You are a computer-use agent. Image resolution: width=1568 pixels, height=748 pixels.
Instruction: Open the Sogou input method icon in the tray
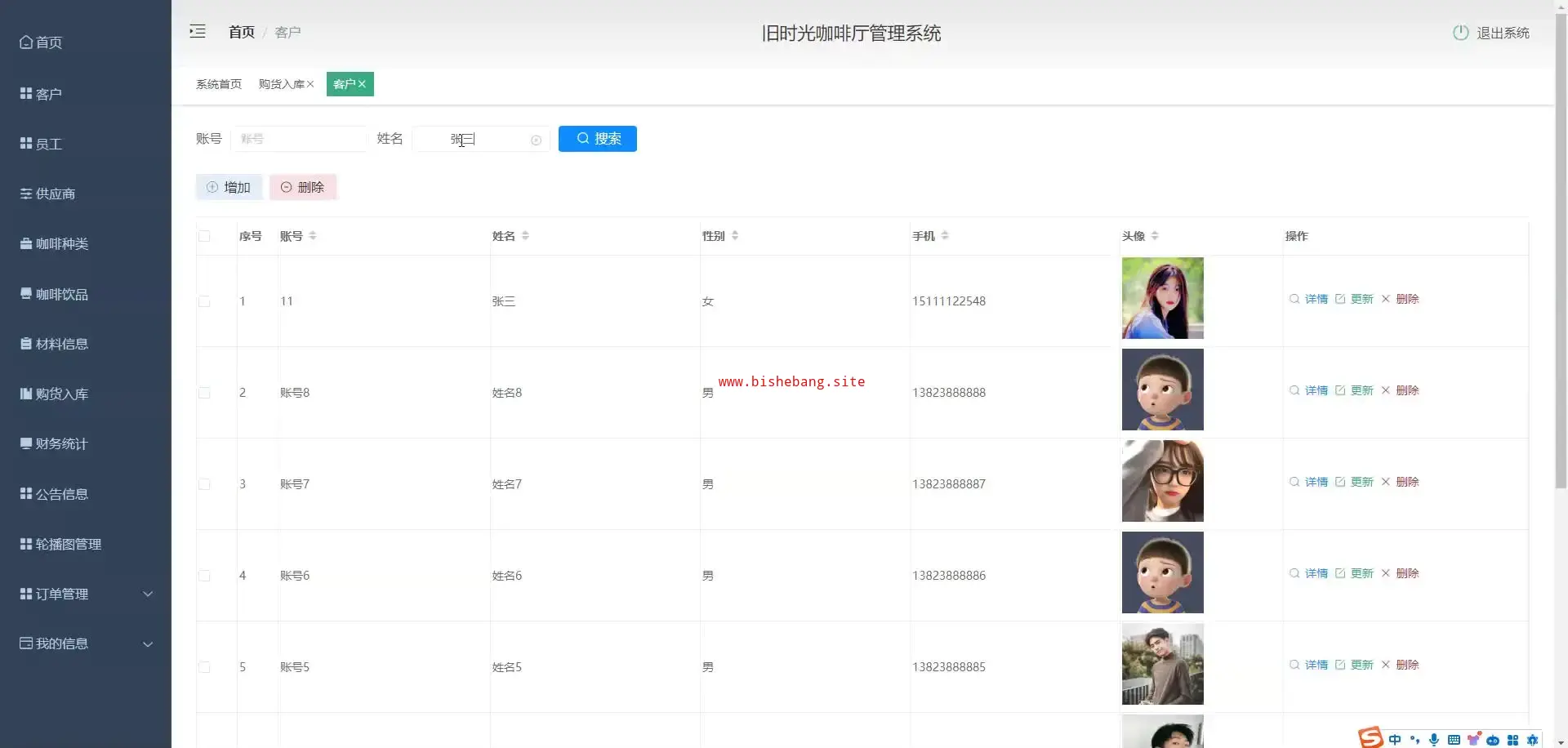tap(1370, 738)
